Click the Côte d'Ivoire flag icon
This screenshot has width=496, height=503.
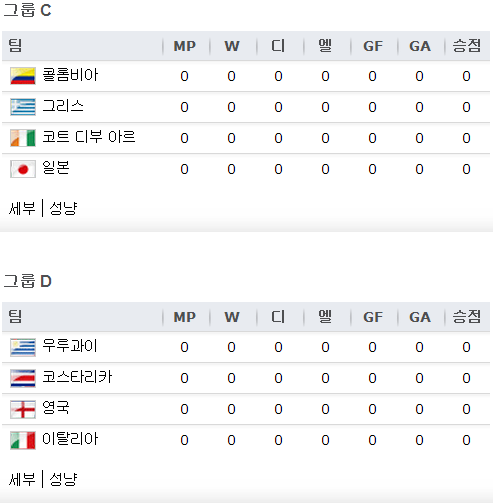coord(23,138)
